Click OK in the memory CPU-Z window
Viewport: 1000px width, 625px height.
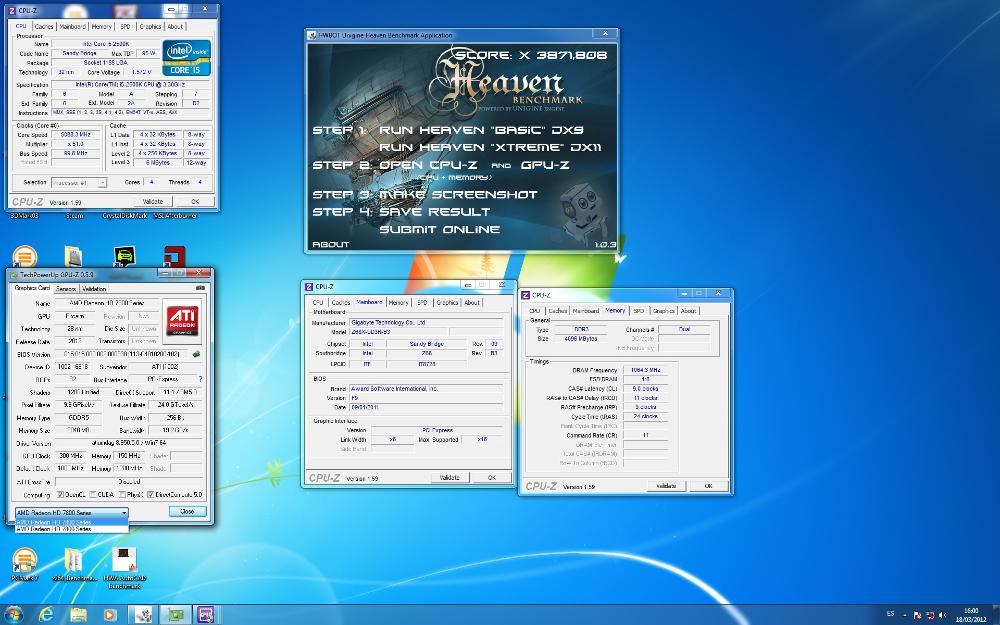click(708, 486)
